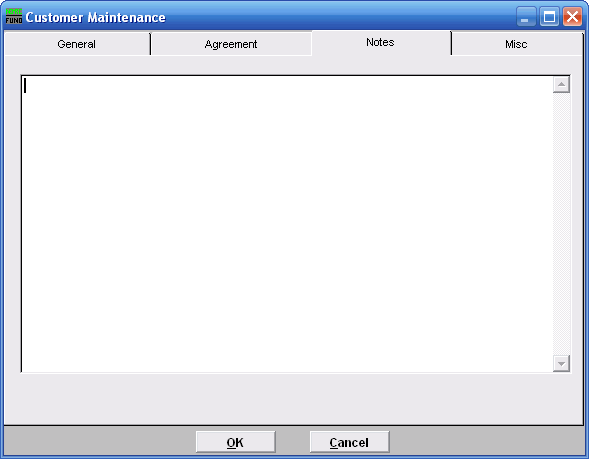Close the Customer Maintenance window
The image size is (589, 459).
coord(572,17)
